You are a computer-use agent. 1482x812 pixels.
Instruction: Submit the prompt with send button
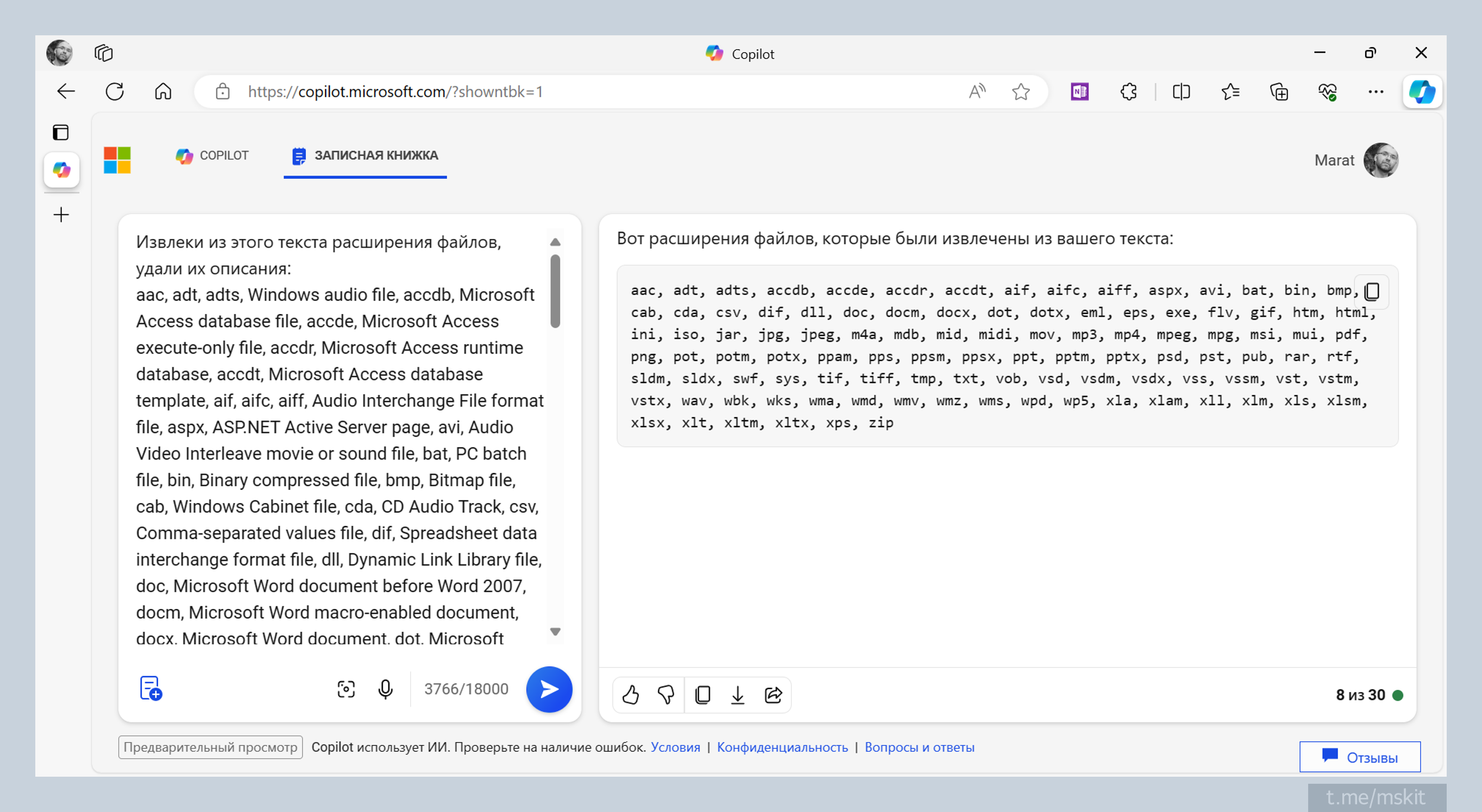pos(549,689)
